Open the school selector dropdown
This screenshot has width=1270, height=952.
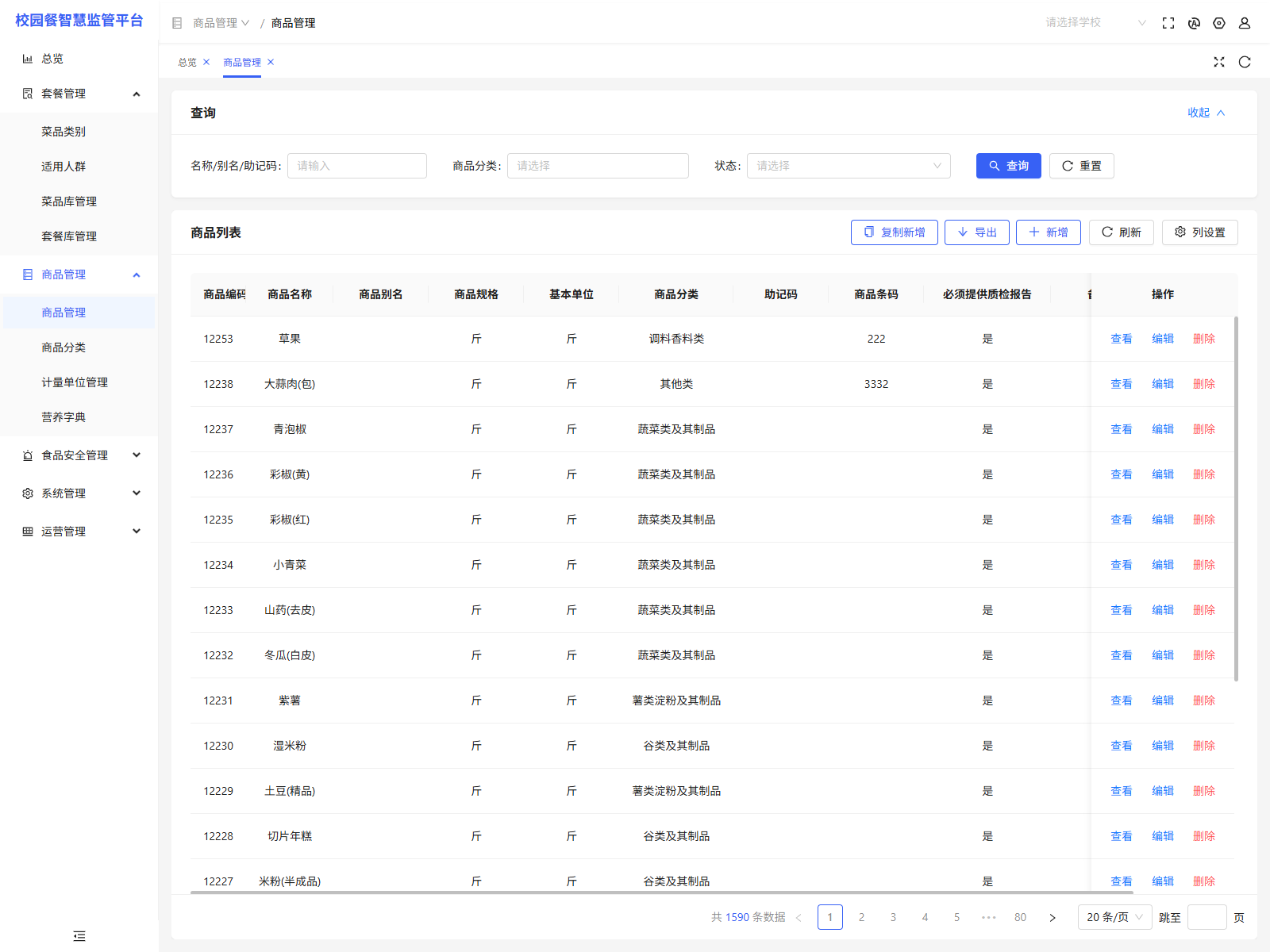coord(1095,23)
